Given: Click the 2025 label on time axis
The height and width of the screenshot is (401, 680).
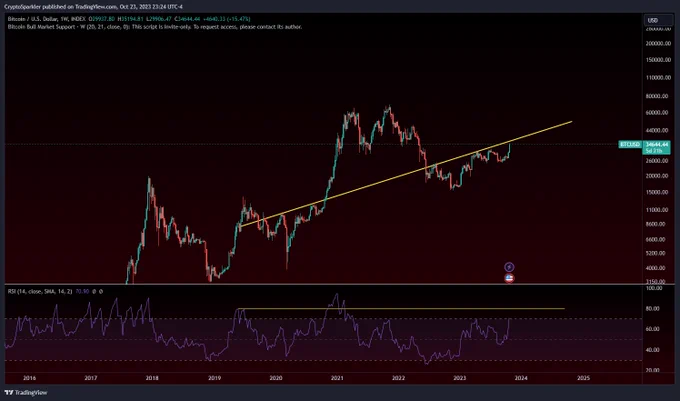Looking at the screenshot, I should 584,378.
